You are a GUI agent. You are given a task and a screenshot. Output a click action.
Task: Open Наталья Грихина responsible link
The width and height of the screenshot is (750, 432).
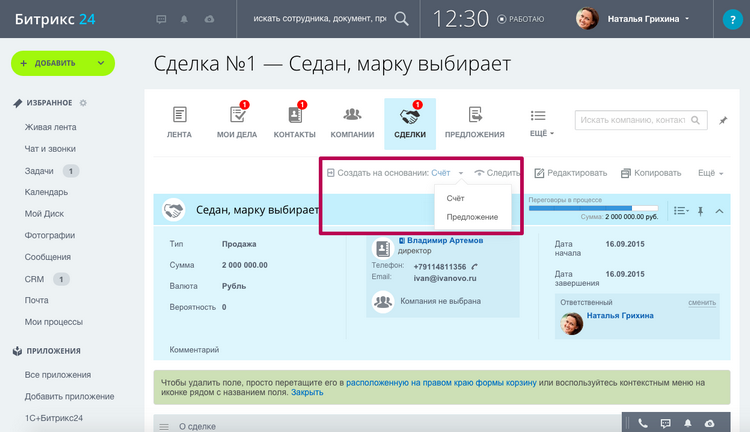(x=620, y=315)
